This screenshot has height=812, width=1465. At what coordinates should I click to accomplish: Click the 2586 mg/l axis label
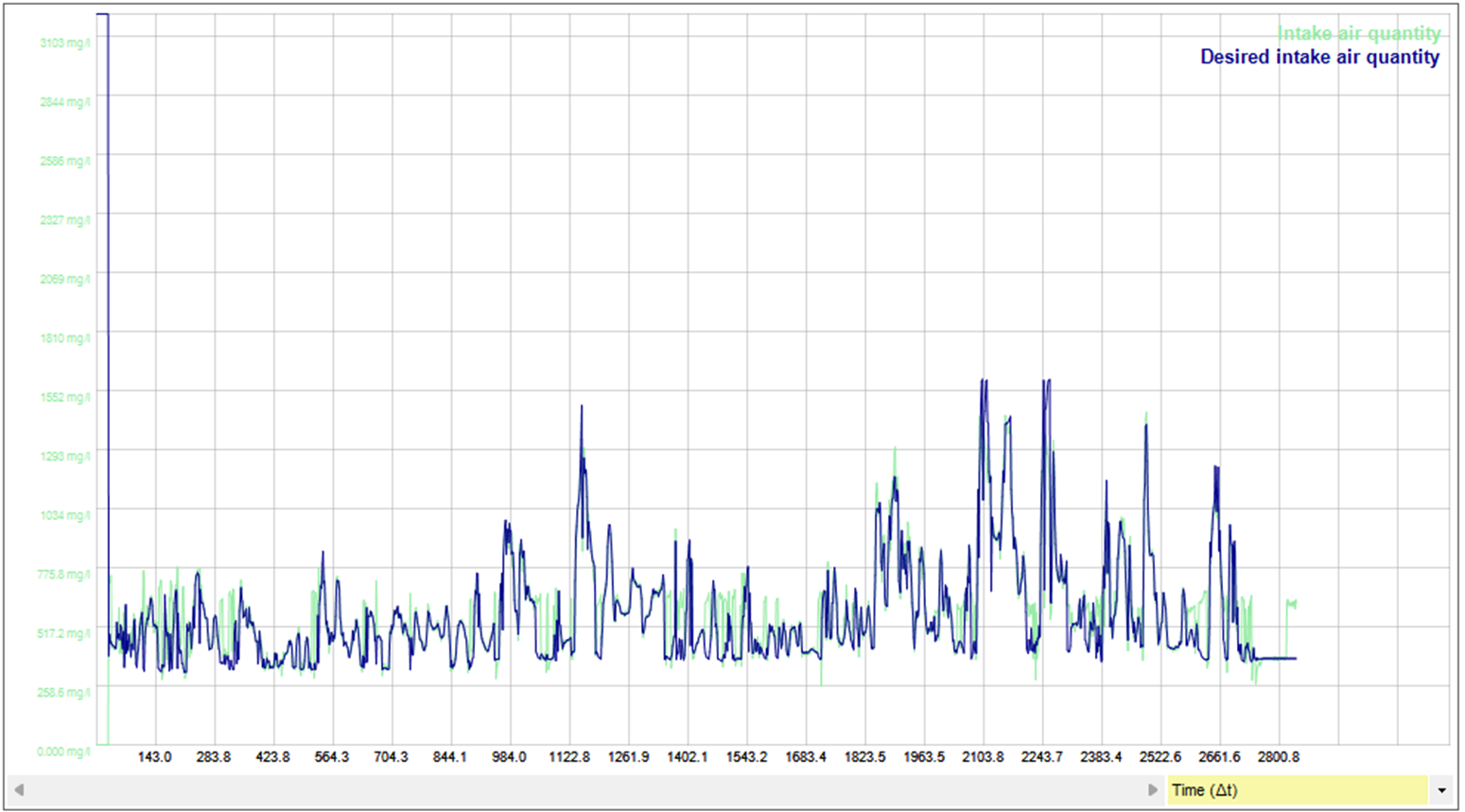point(65,161)
